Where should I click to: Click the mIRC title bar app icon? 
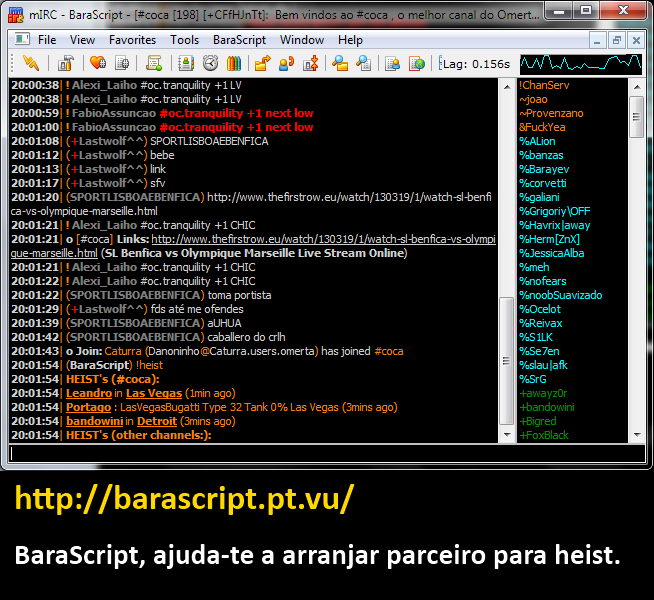(16, 15)
